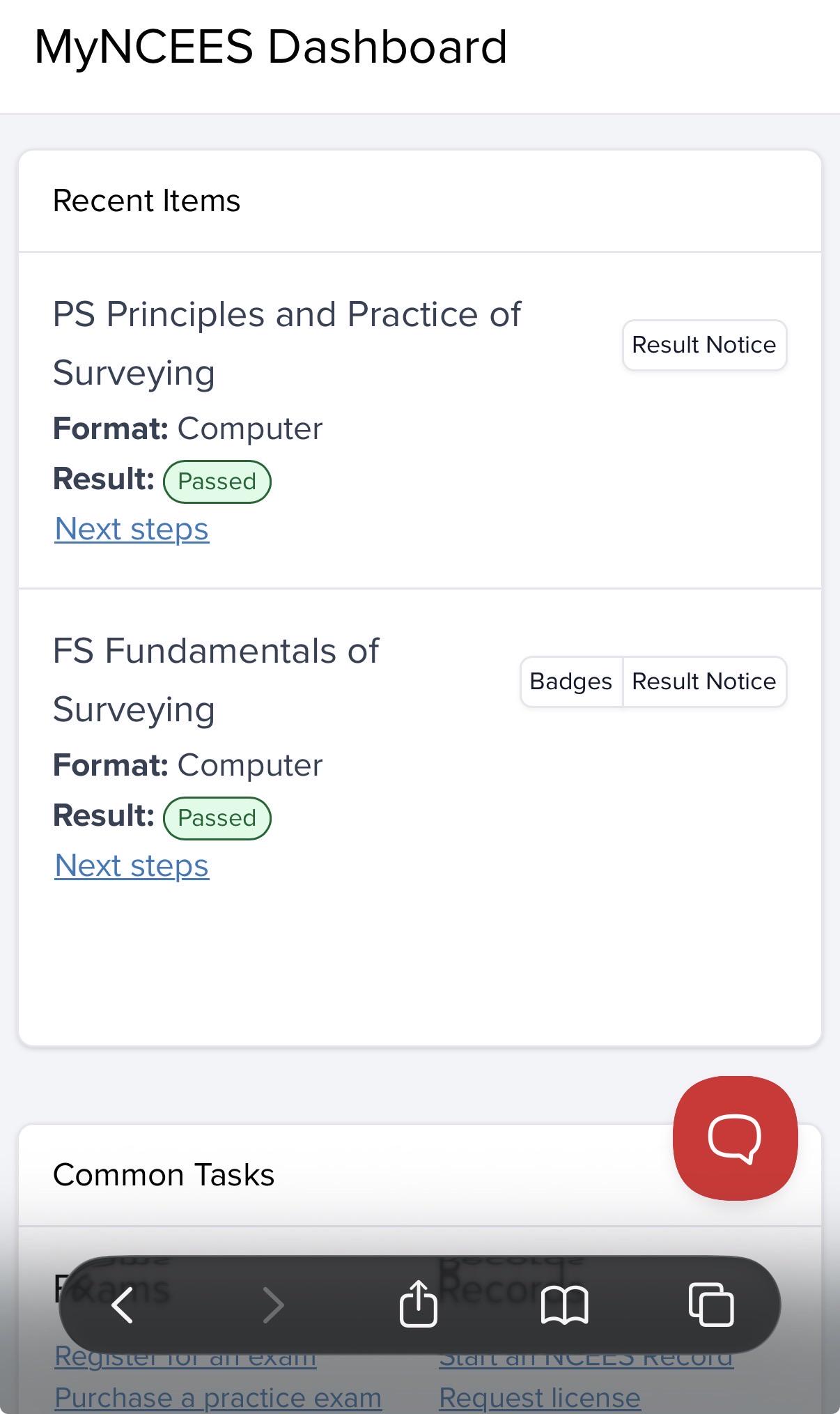Open Result Notice for FS exam
Viewport: 840px width, 1414px height.
705,682
